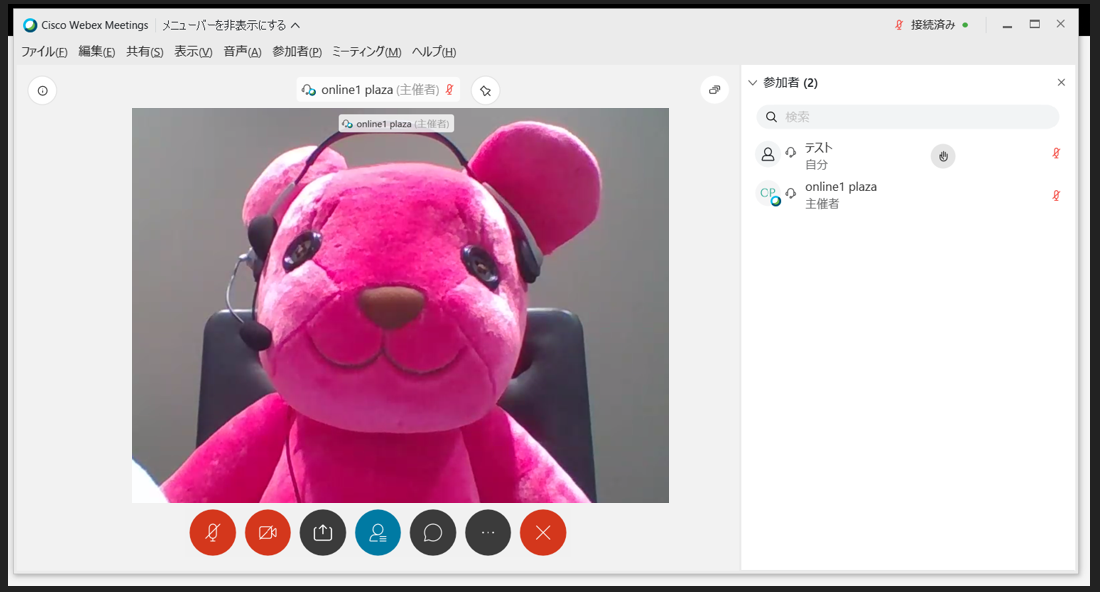Maximize the Webex window
The image size is (1100, 592).
[1035, 25]
